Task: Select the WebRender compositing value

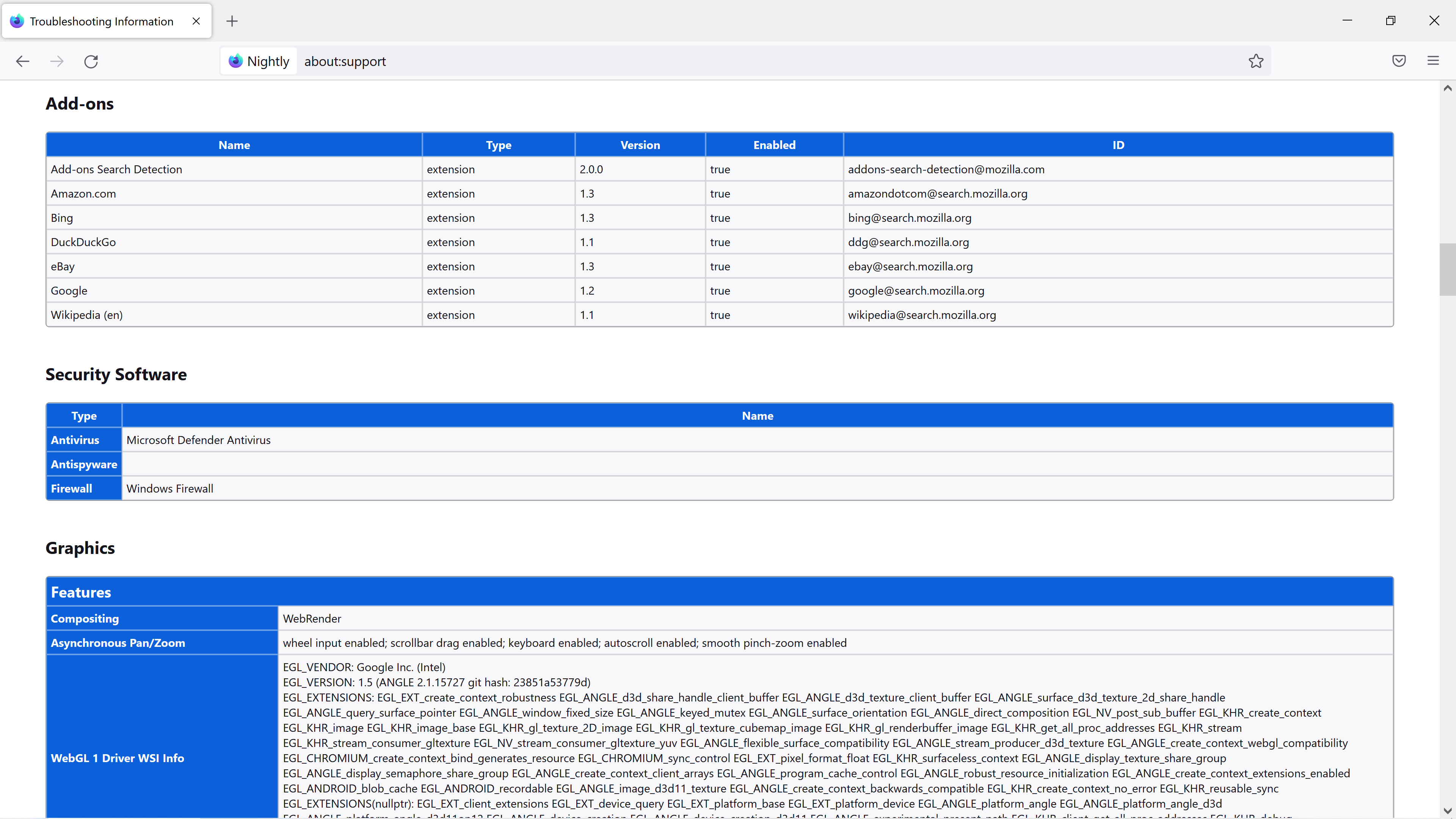Action: point(312,618)
